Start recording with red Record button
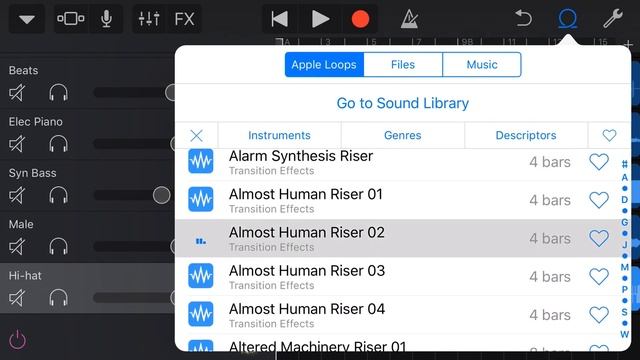Screen dimensions: 640x360 360,19
